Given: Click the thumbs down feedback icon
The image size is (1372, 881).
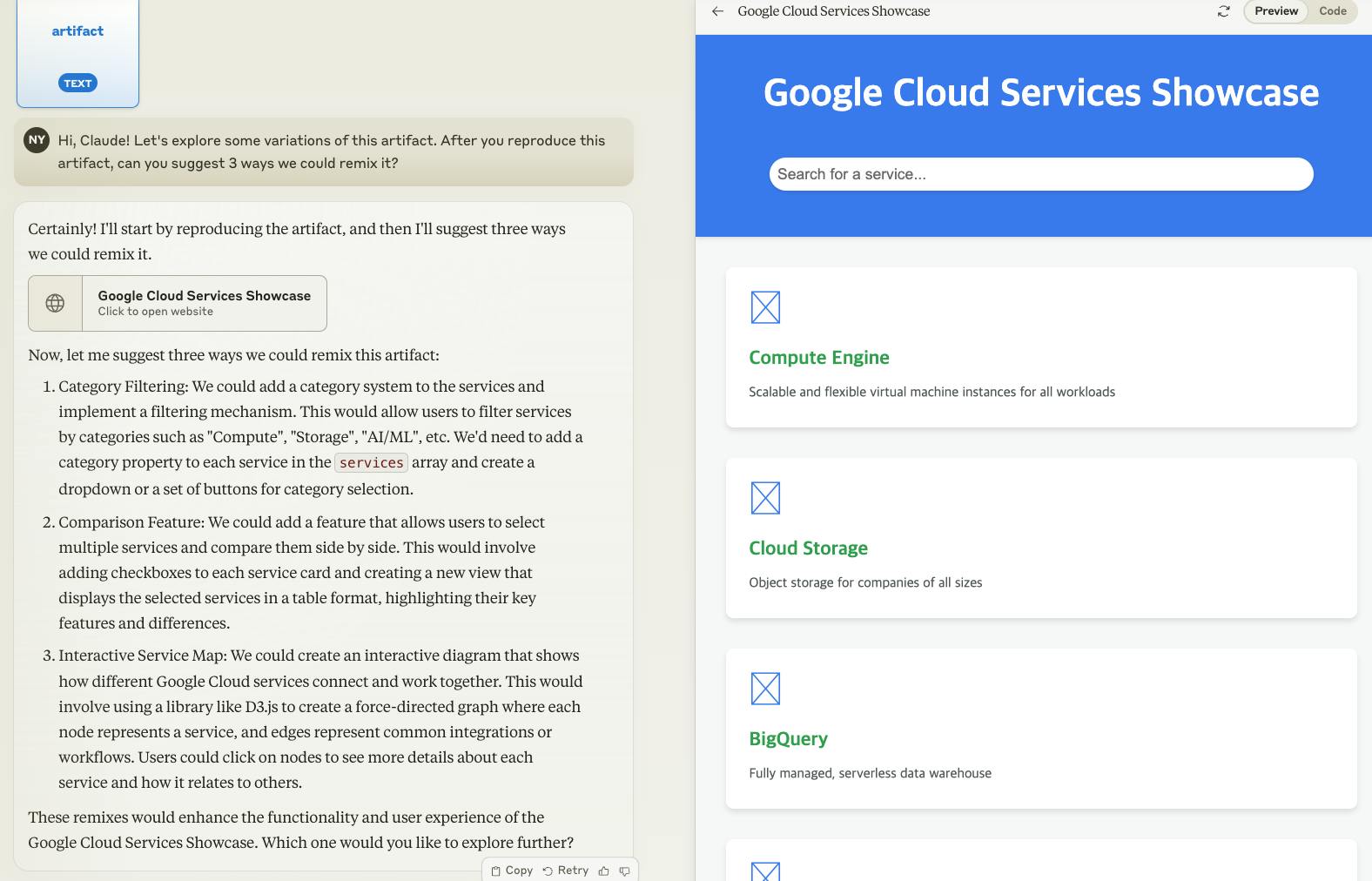Looking at the screenshot, I should pos(624,871).
